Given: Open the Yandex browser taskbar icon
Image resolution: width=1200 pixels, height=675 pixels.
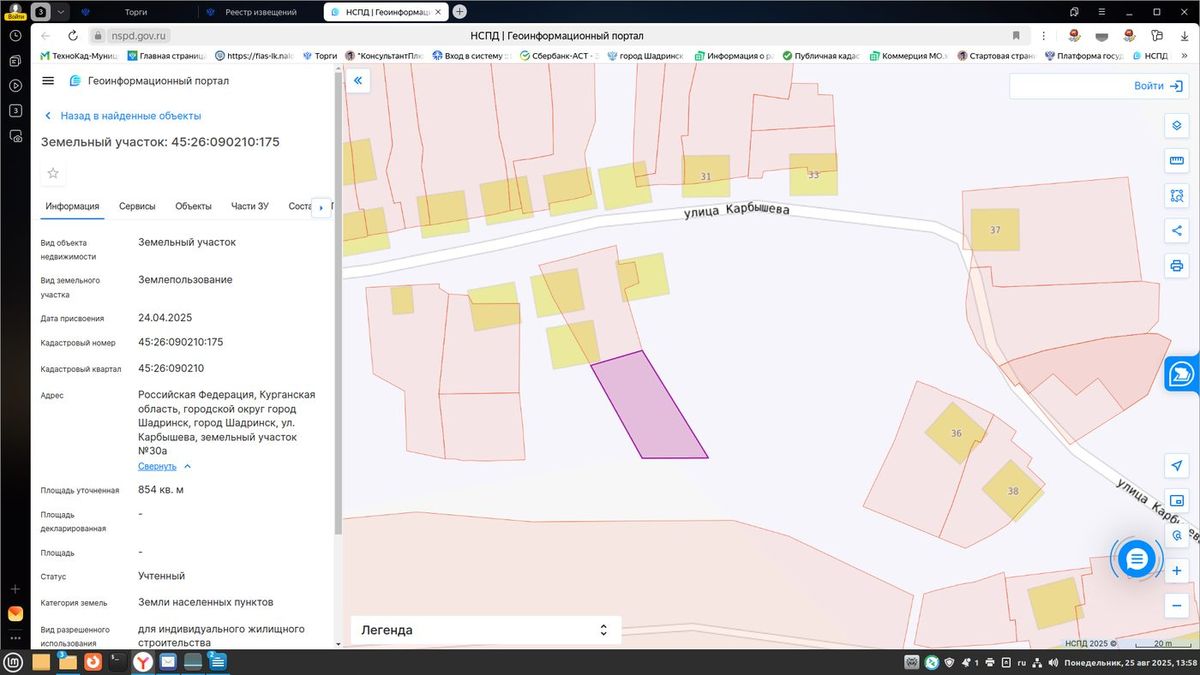Looking at the screenshot, I should point(143,662).
